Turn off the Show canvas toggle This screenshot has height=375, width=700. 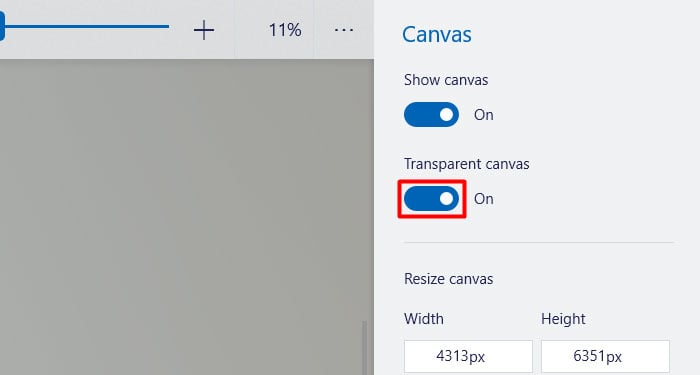pyautogui.click(x=431, y=115)
